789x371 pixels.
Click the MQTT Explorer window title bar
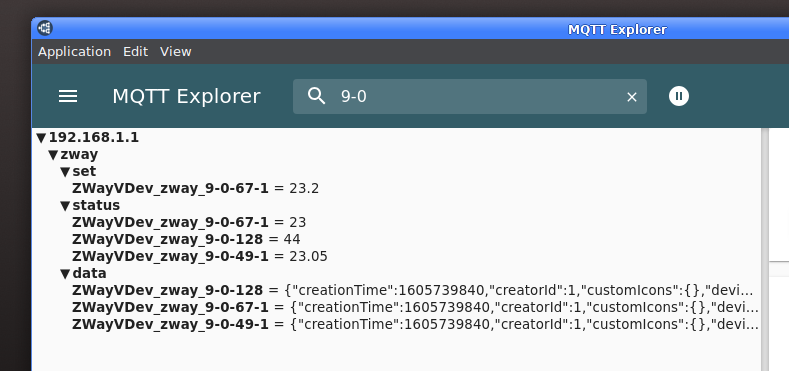pos(410,29)
